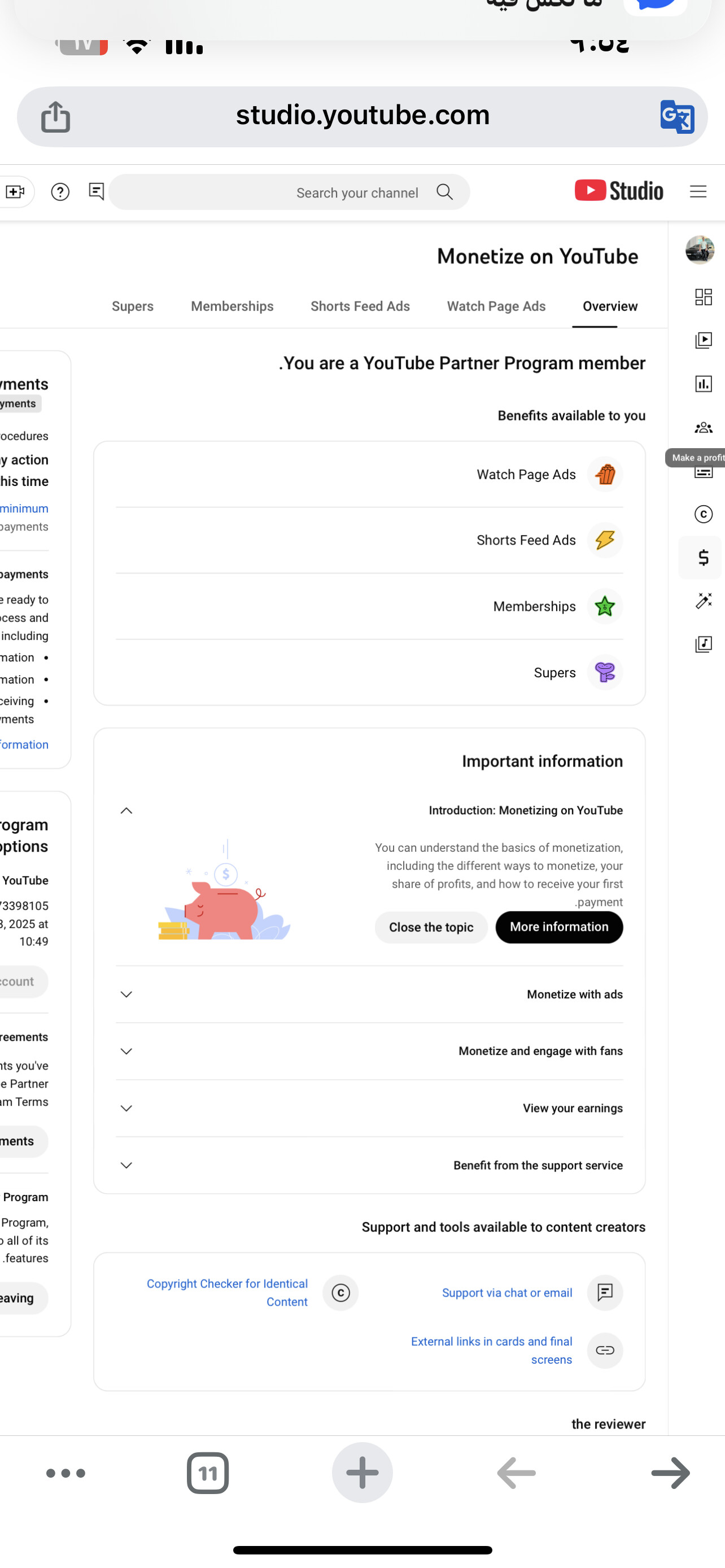Expand the View your earnings section
Screen dimensions: 725x1568
pos(126,1108)
